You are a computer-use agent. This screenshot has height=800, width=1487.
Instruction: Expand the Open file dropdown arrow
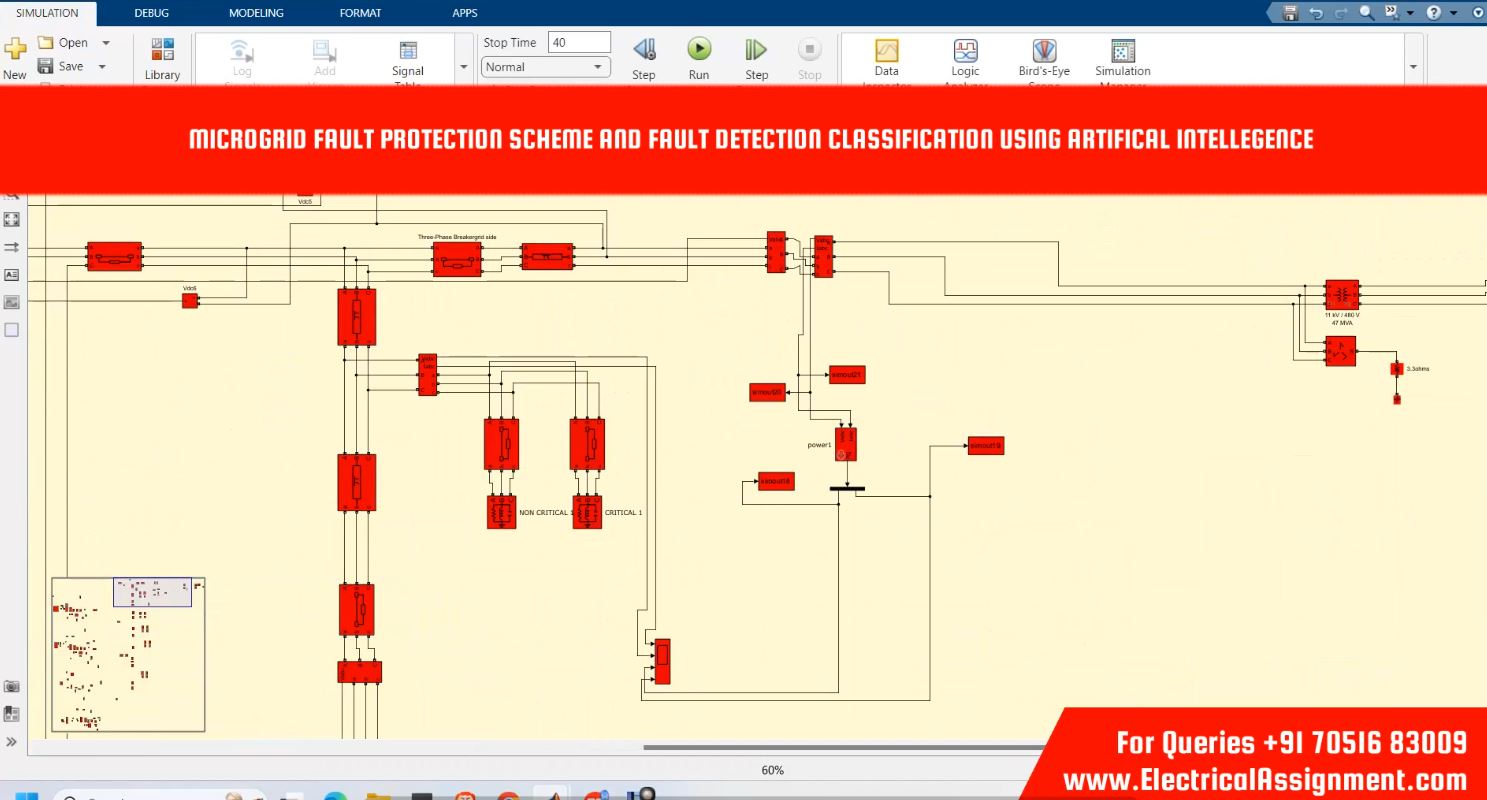[106, 43]
